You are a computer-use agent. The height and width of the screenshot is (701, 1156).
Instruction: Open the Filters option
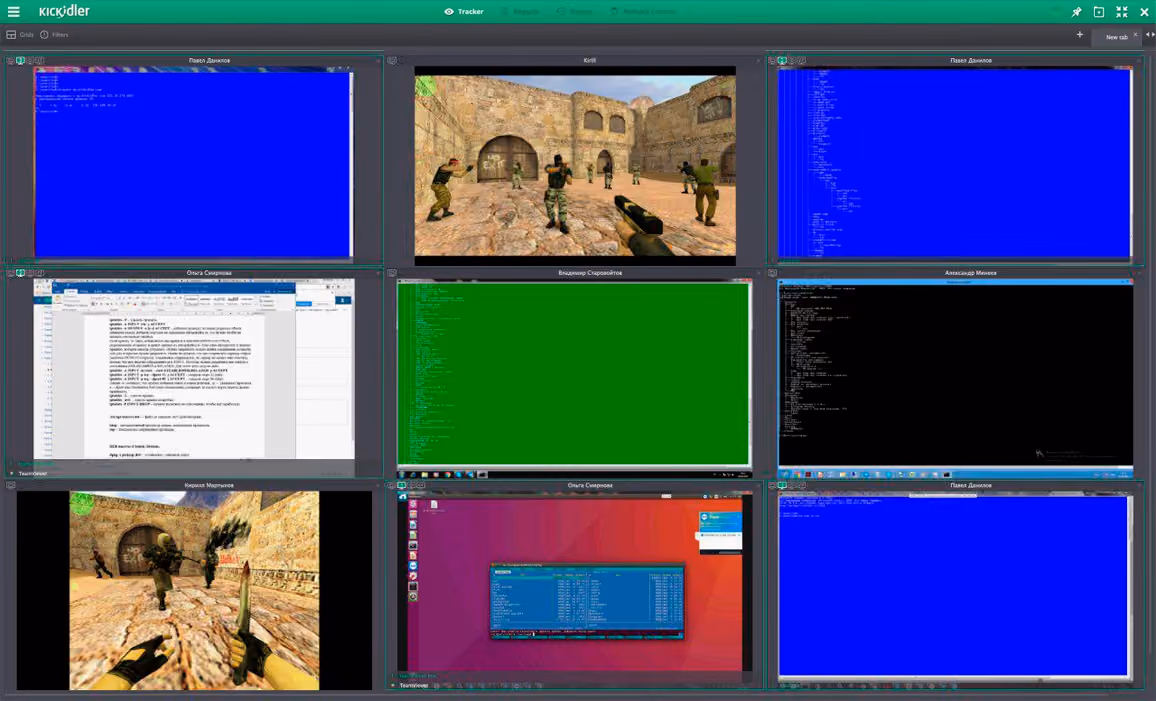point(55,35)
